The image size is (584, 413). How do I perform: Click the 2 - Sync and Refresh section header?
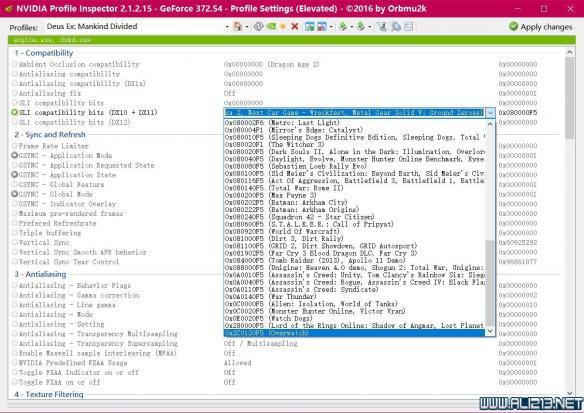click(50, 134)
